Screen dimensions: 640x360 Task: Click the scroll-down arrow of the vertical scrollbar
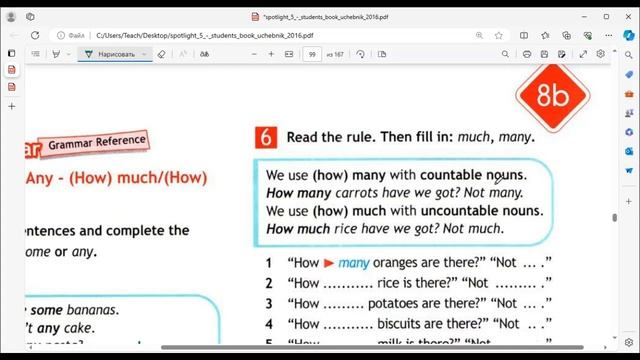coord(614,338)
